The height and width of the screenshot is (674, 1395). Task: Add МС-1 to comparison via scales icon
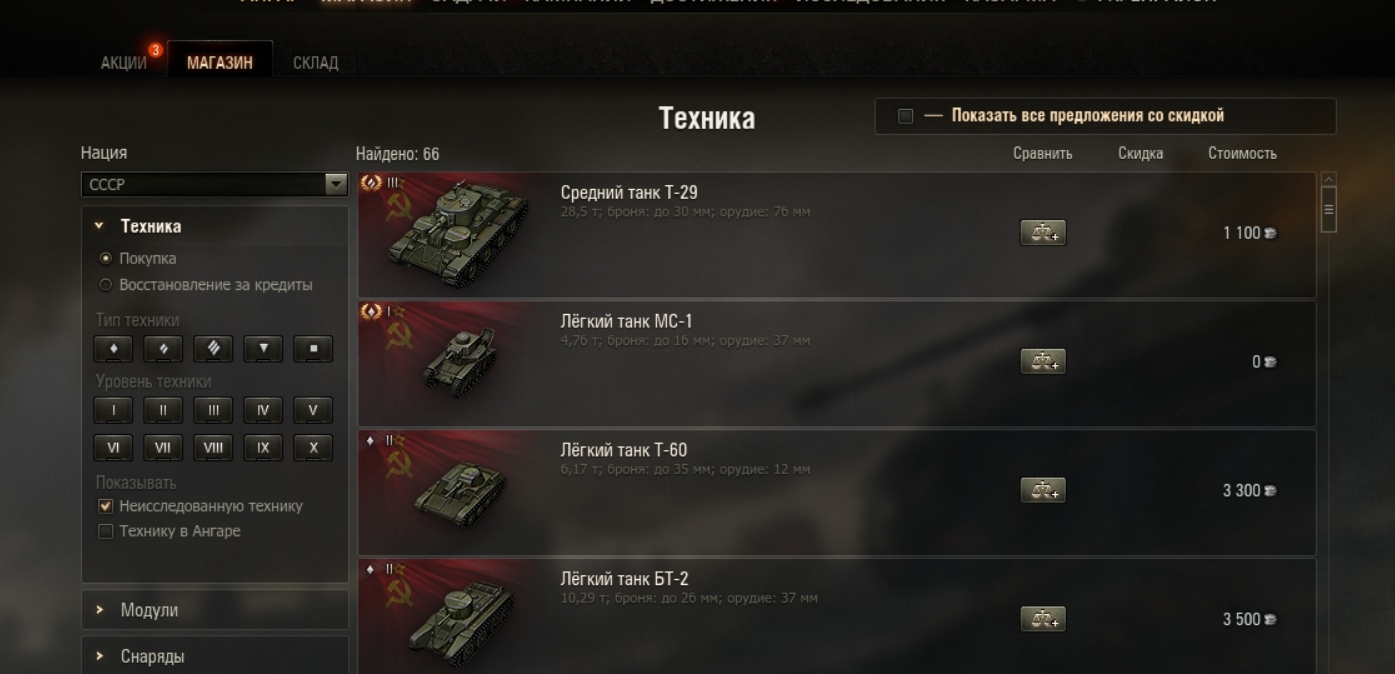(x=1043, y=362)
